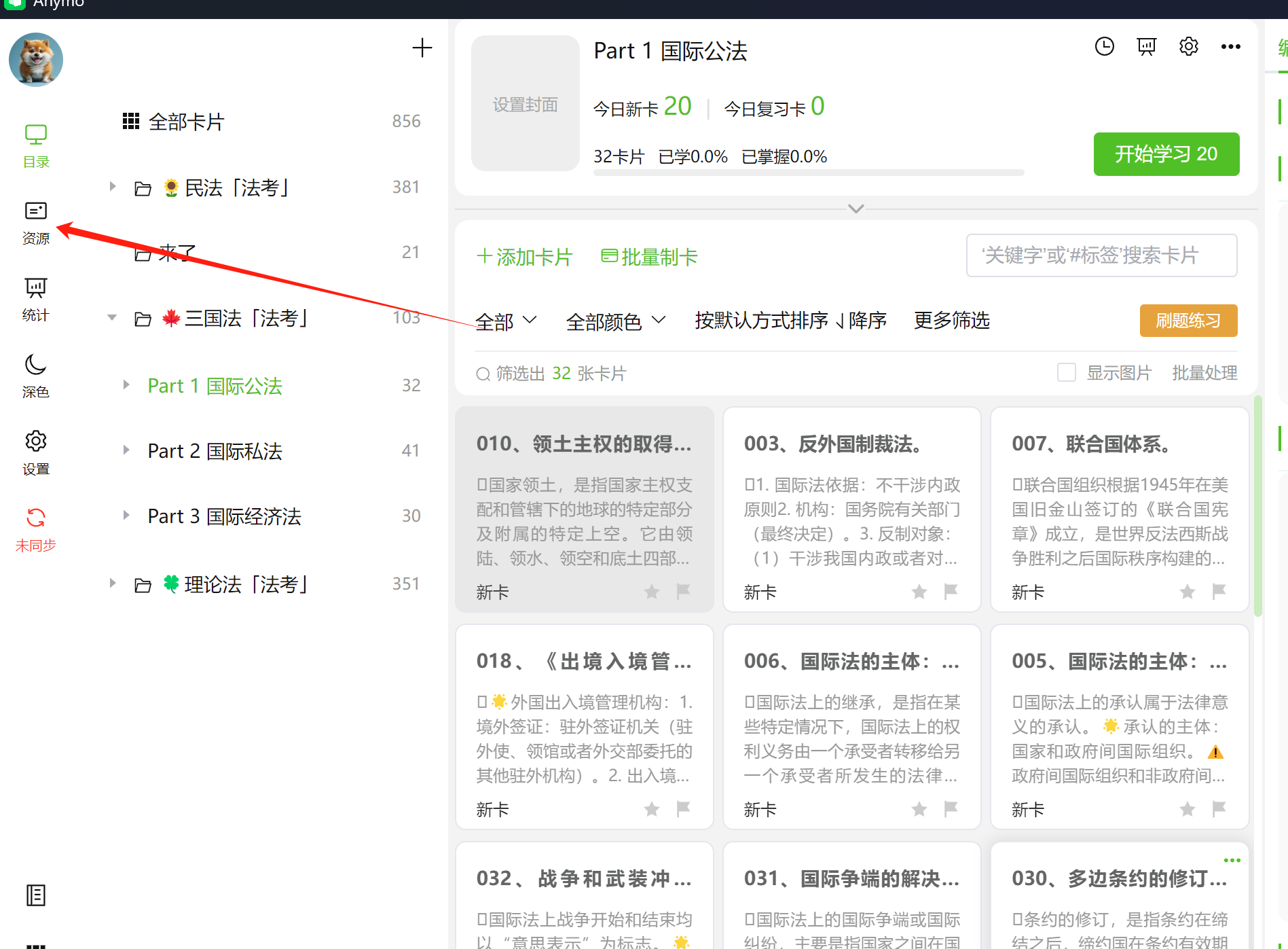
Task: Switch to 深色 dark mode
Action: coord(36,376)
